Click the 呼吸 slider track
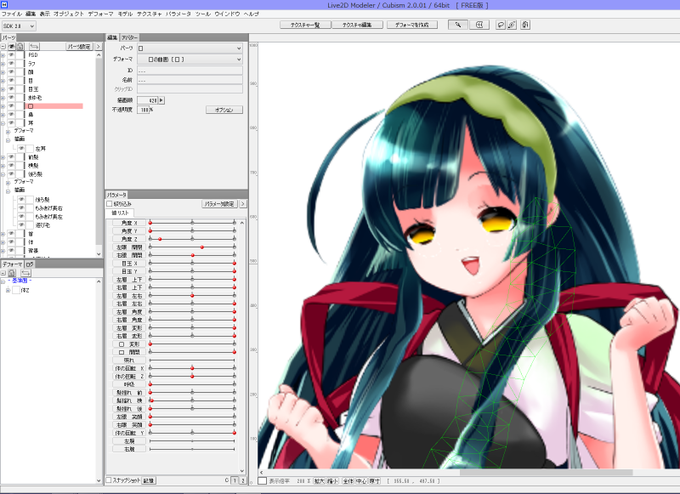 [192, 384]
